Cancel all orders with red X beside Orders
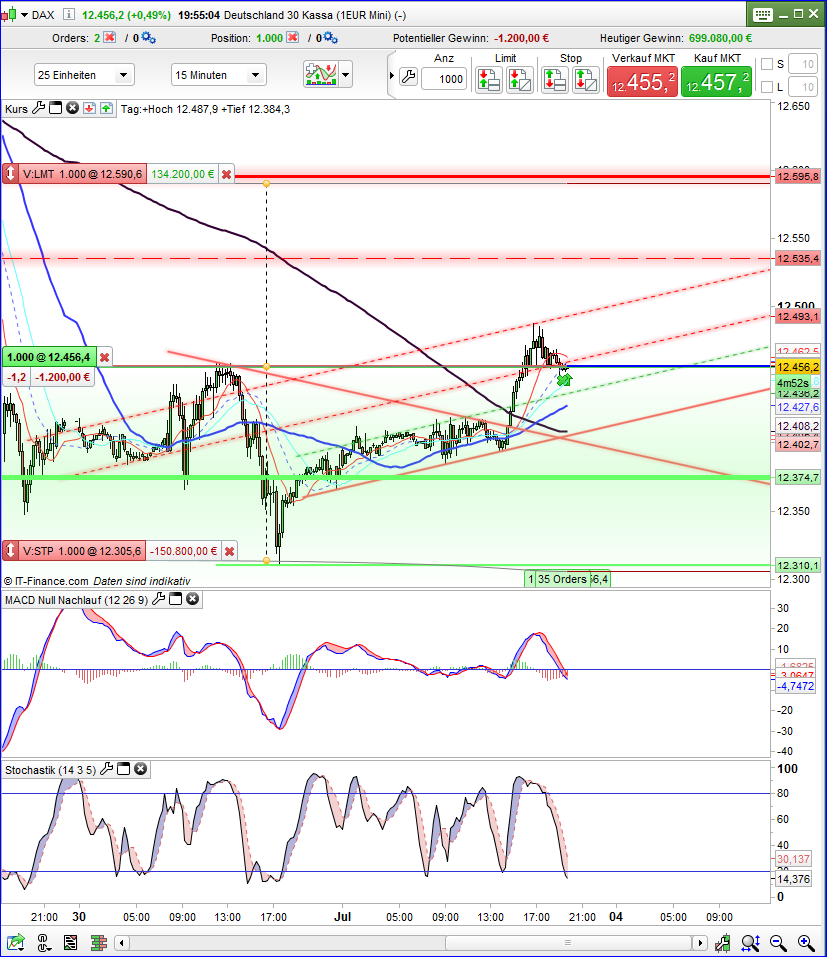Viewport: 827px width, 957px height. click(x=109, y=38)
